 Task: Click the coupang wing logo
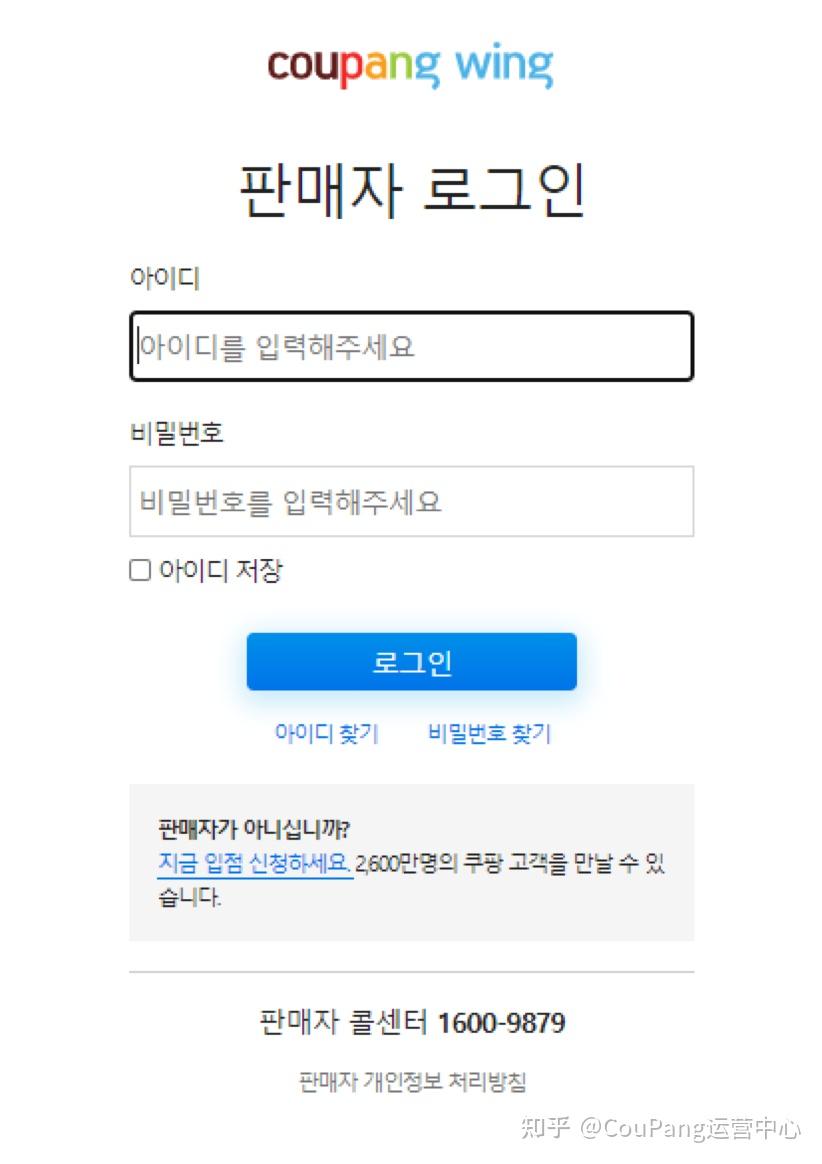(x=411, y=65)
